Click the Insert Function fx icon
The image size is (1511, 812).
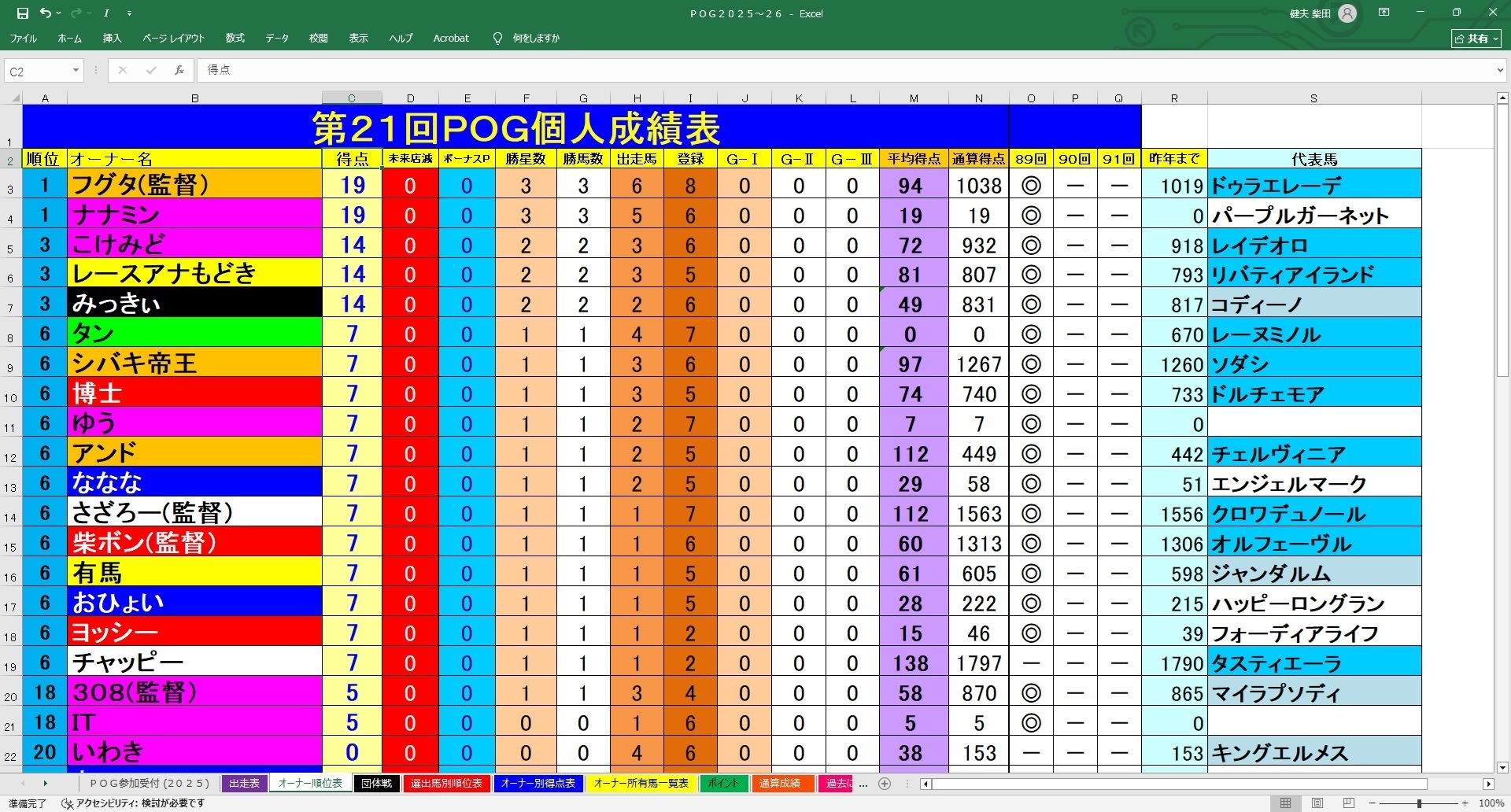tap(179, 70)
